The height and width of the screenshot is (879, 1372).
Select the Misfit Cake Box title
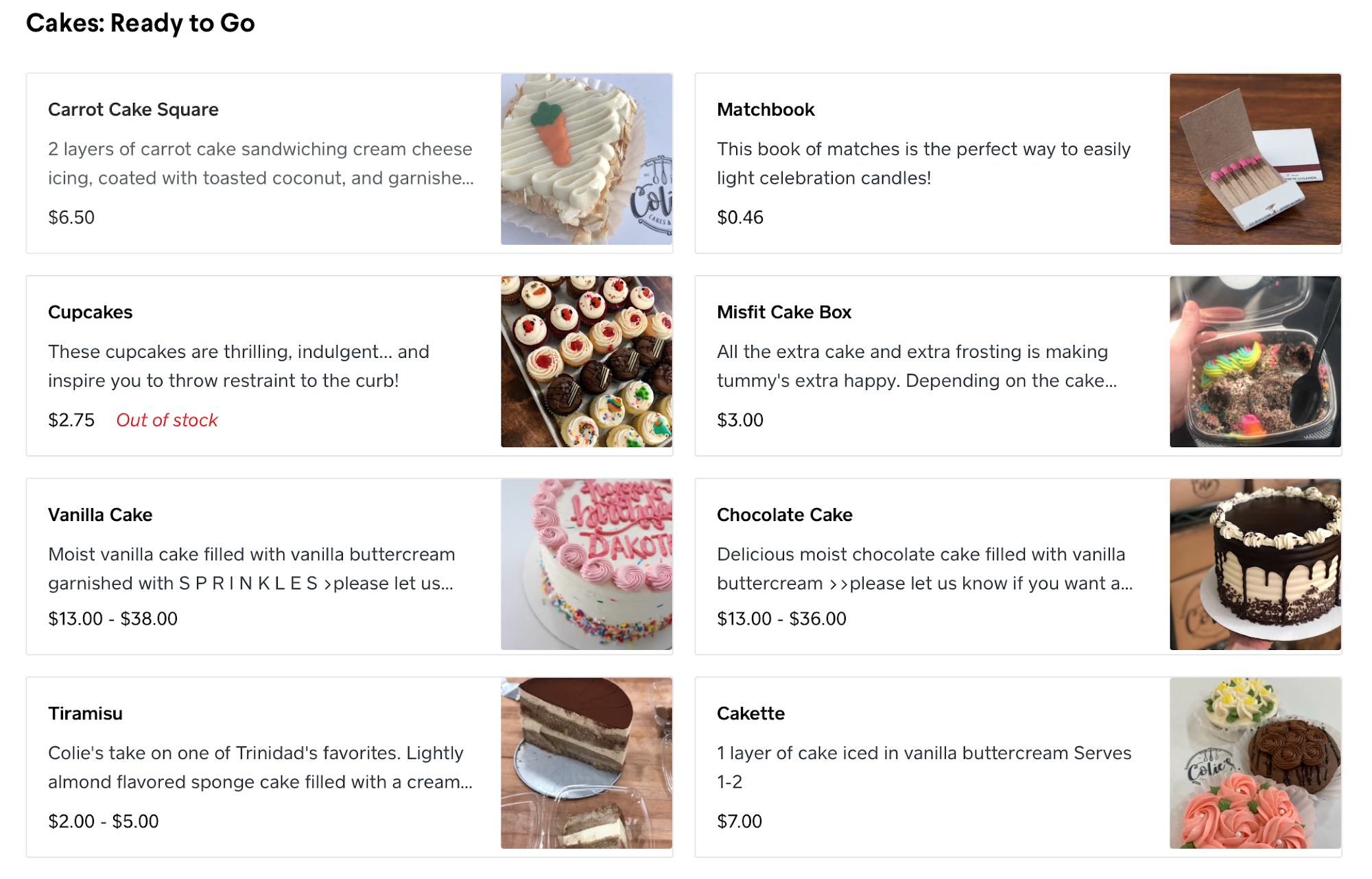(x=783, y=313)
